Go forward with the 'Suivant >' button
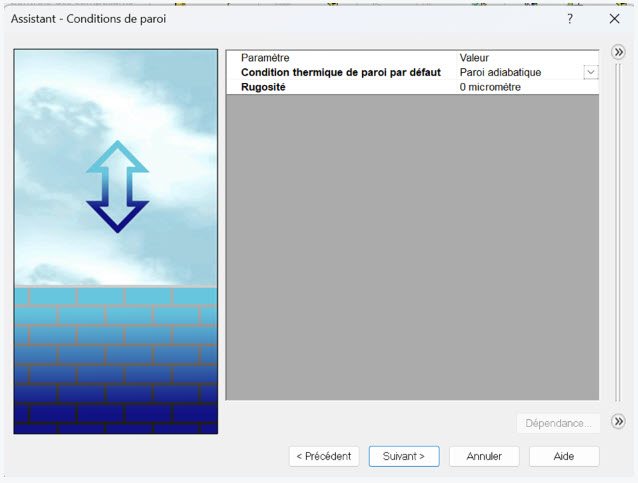This screenshot has width=638, height=483. point(404,456)
